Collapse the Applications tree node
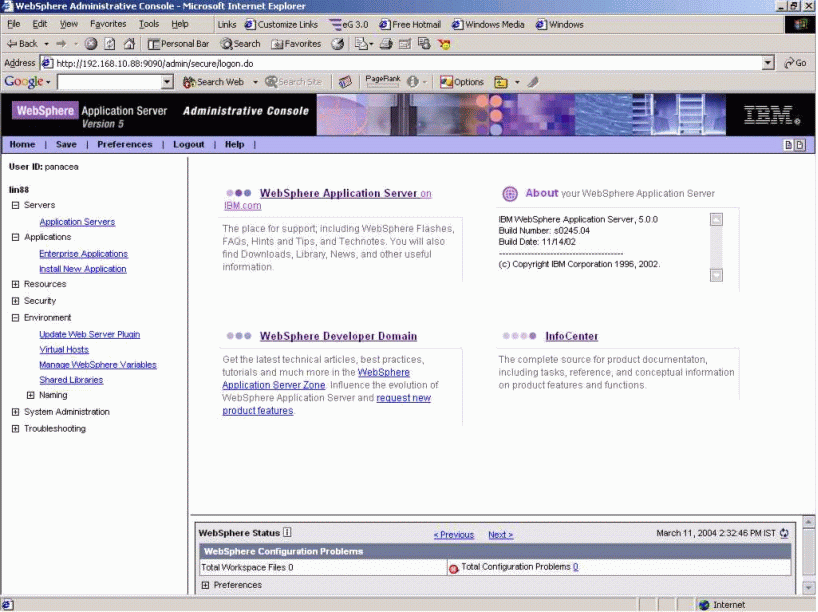Screen dimensions: 818x612 click(x=16, y=237)
